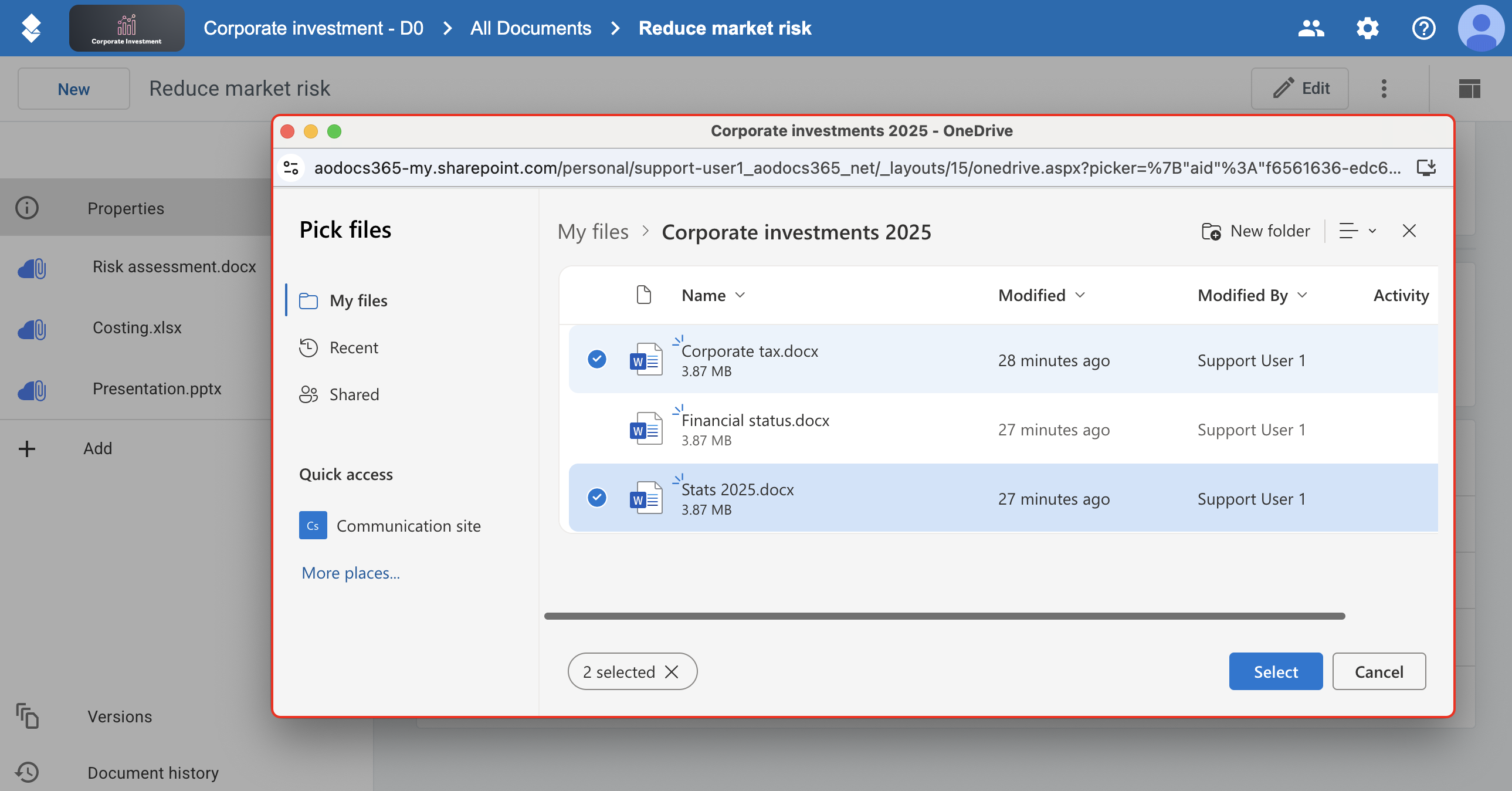Click the plus icon next to Add
Image resolution: width=1512 pixels, height=791 pixels.
point(27,449)
